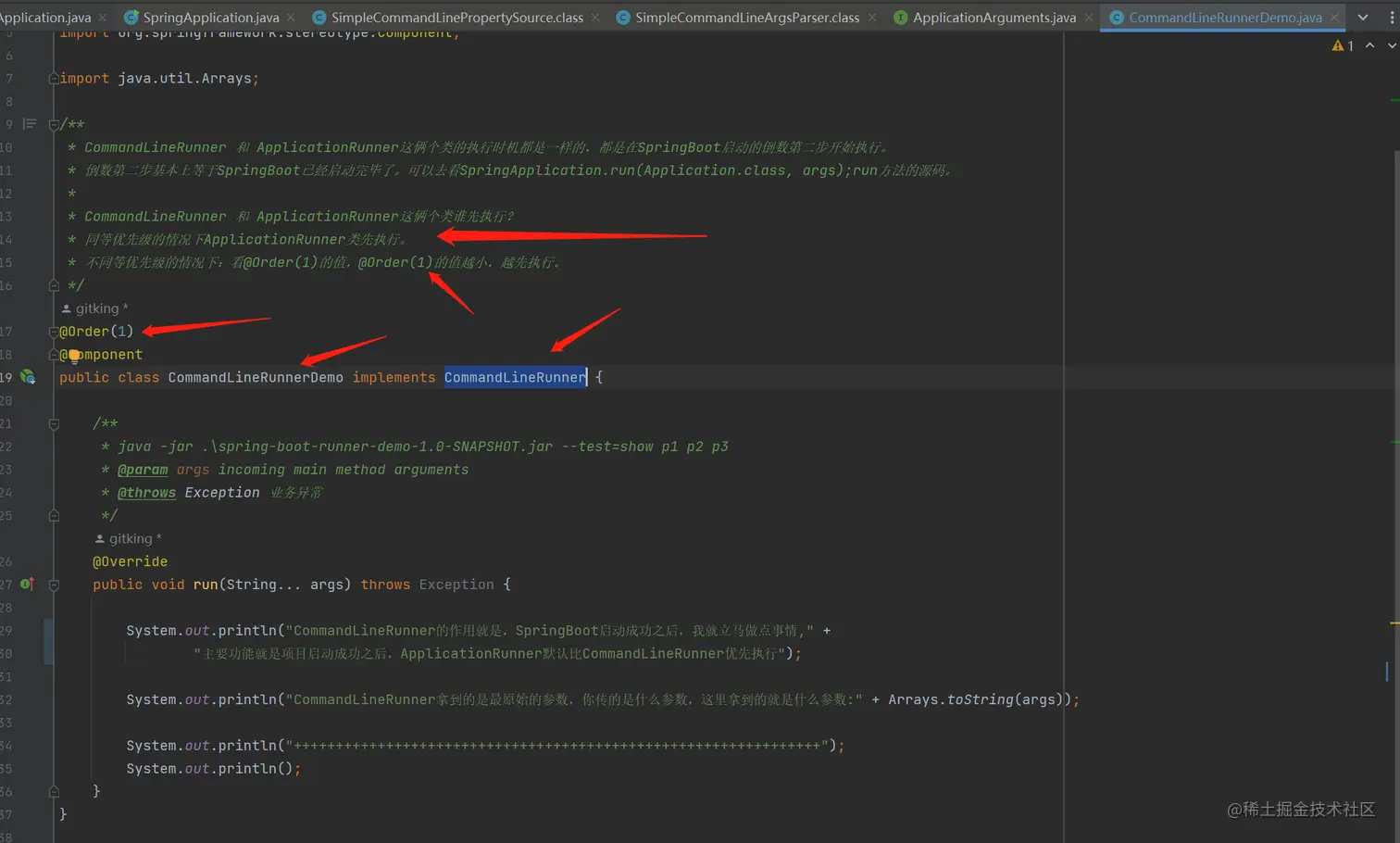Click the author person icon above @Order

[67, 308]
